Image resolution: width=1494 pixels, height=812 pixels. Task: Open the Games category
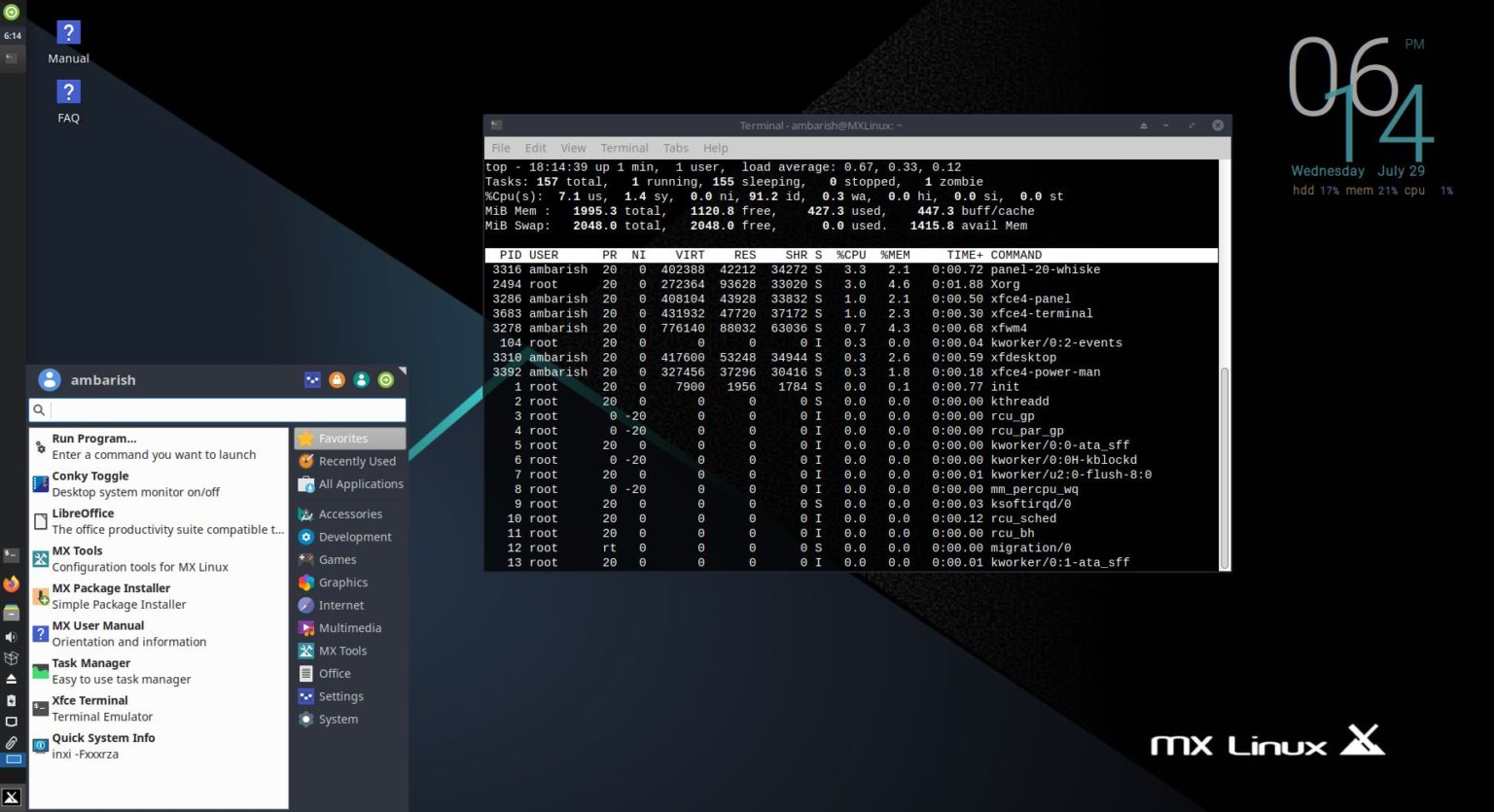click(350, 560)
